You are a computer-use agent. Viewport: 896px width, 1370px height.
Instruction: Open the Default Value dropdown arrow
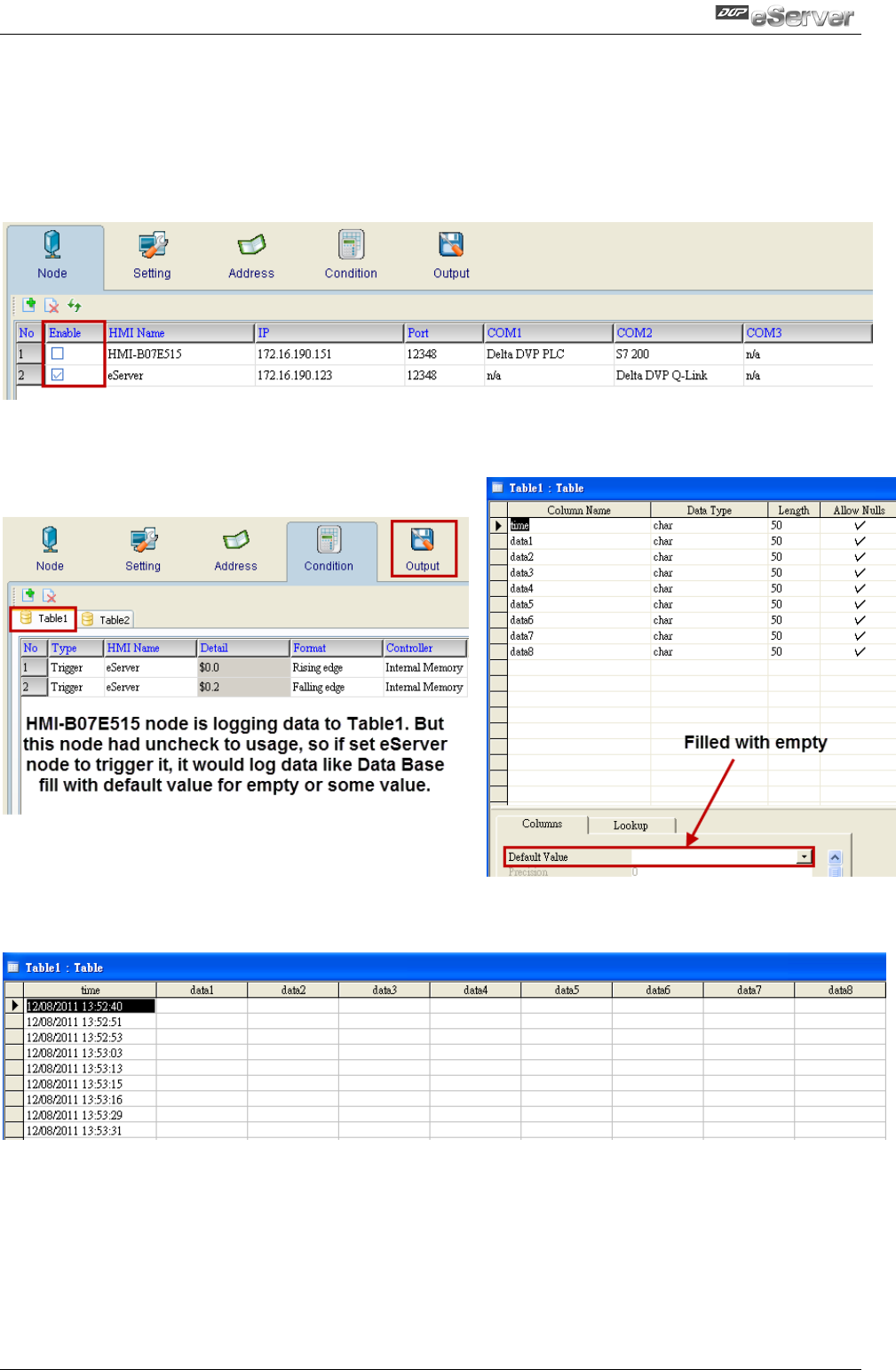tap(804, 856)
